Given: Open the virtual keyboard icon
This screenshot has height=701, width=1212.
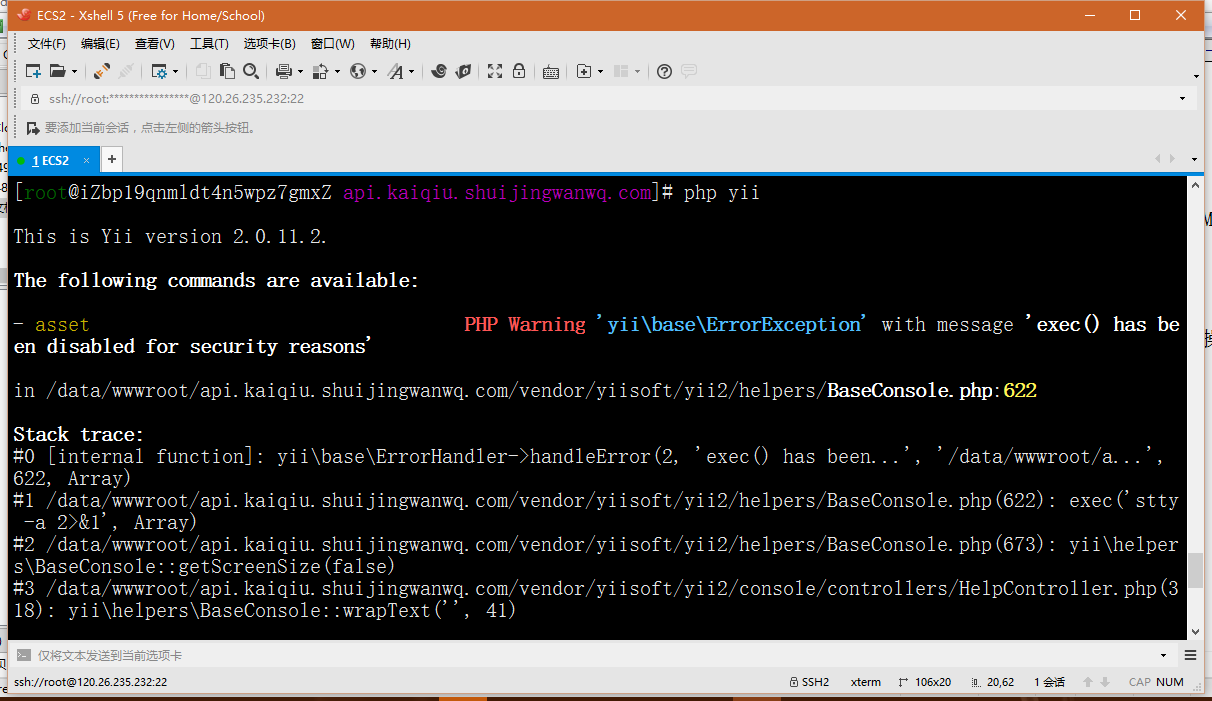Looking at the screenshot, I should 550,71.
